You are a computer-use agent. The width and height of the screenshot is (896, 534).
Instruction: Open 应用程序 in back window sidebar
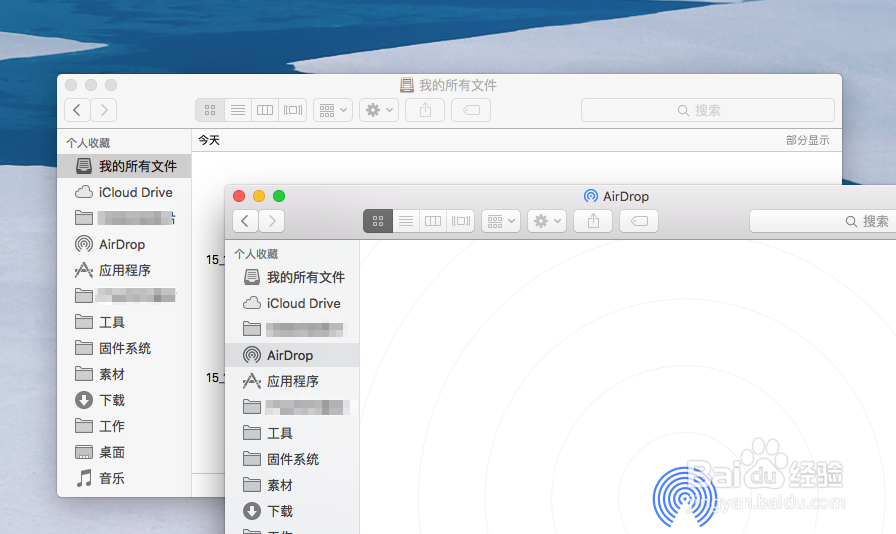coord(125,270)
